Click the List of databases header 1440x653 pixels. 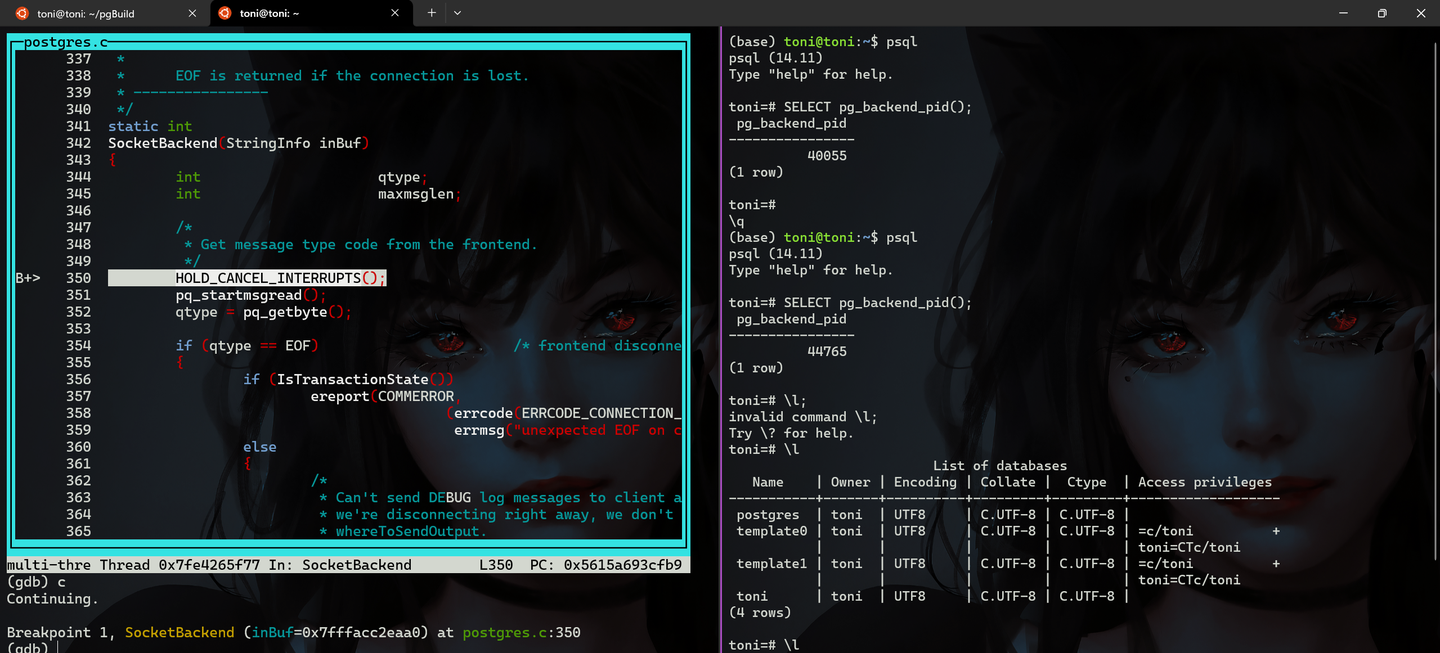pyautogui.click(x=999, y=465)
